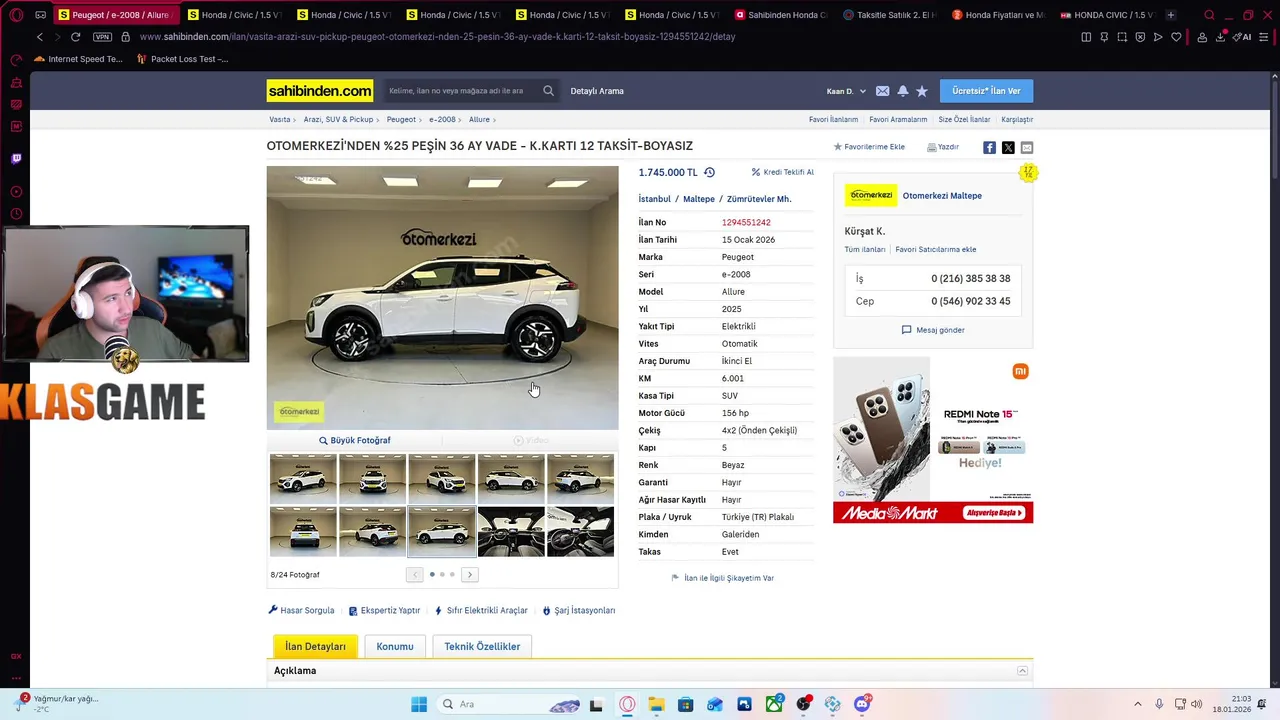
Task: Click the sahibinden.com logo
Action: click(x=320, y=91)
